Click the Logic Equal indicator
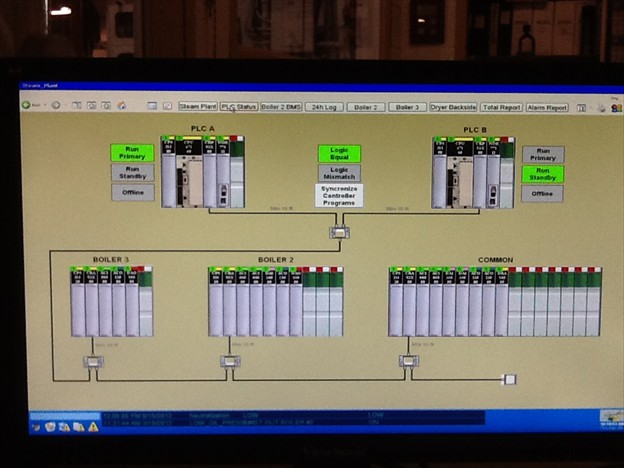The image size is (624, 468). [339, 154]
